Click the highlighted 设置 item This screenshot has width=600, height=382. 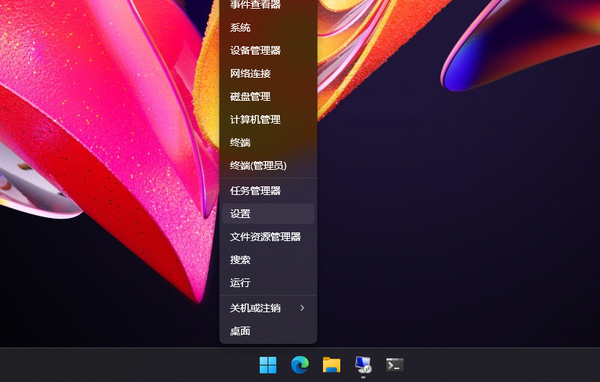(x=268, y=214)
